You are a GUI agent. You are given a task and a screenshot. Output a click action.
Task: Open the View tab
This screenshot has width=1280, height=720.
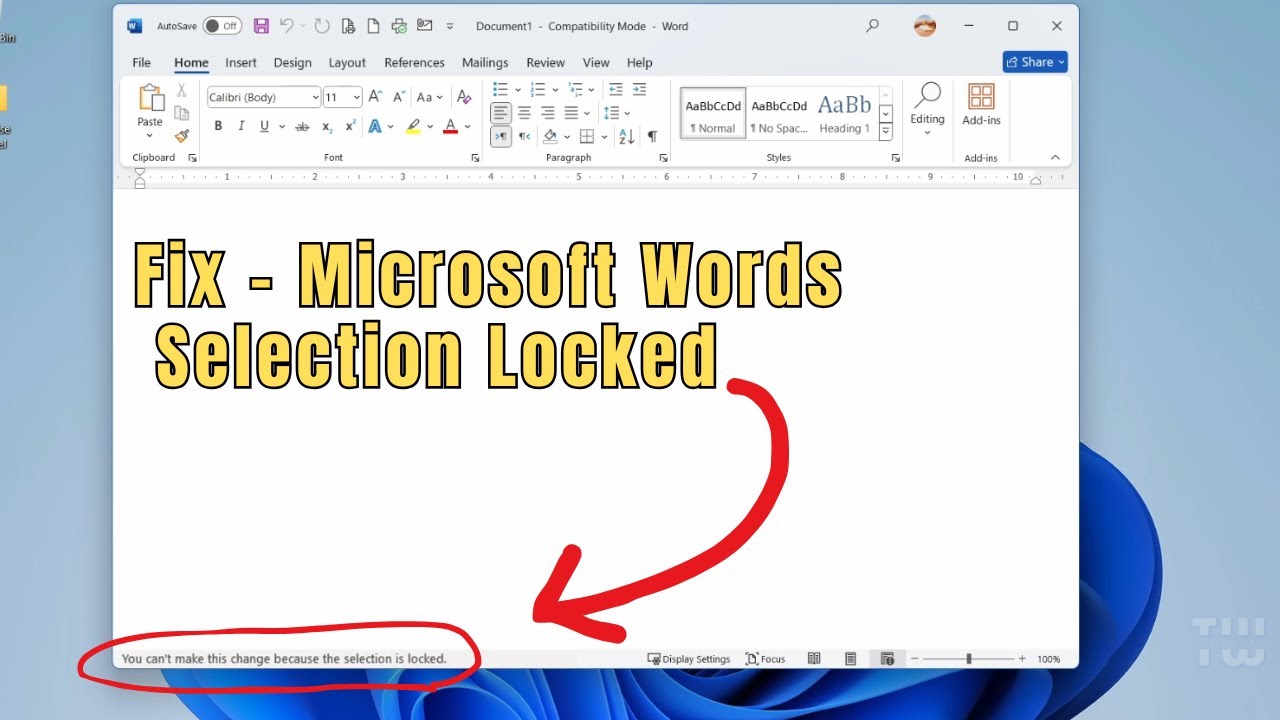point(596,62)
